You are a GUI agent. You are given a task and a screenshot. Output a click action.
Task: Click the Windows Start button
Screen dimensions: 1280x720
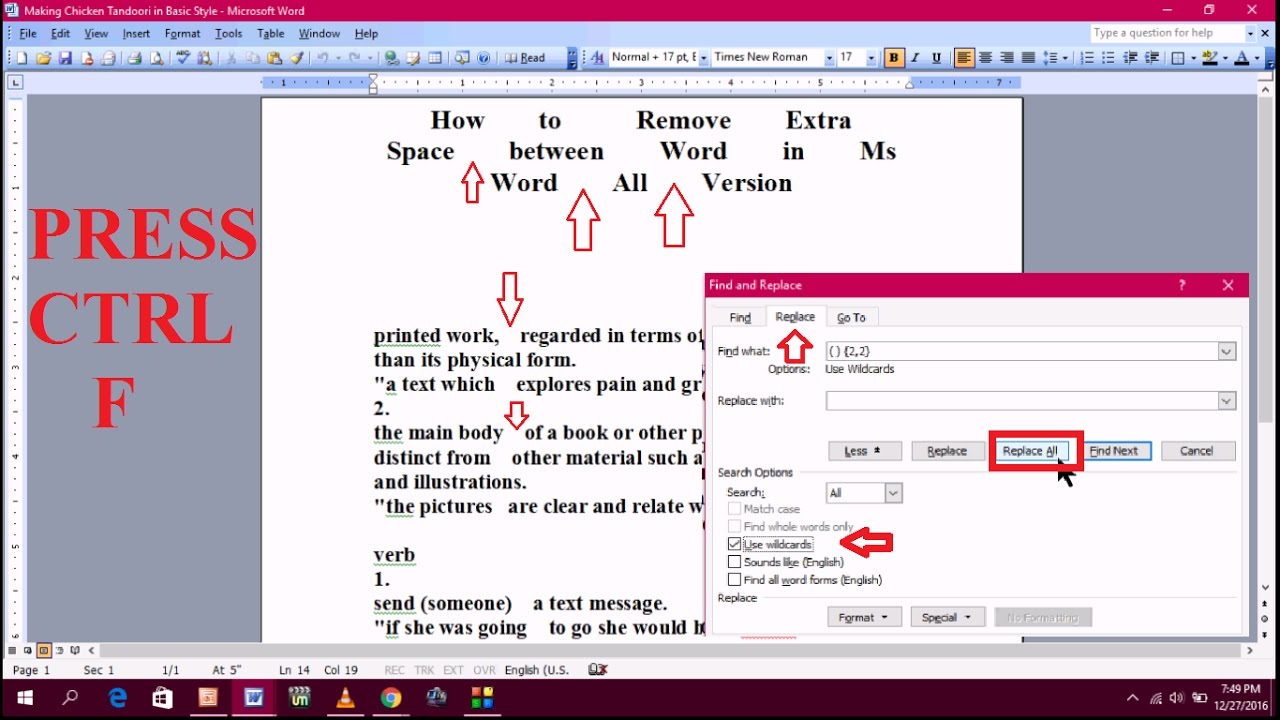click(x=24, y=698)
